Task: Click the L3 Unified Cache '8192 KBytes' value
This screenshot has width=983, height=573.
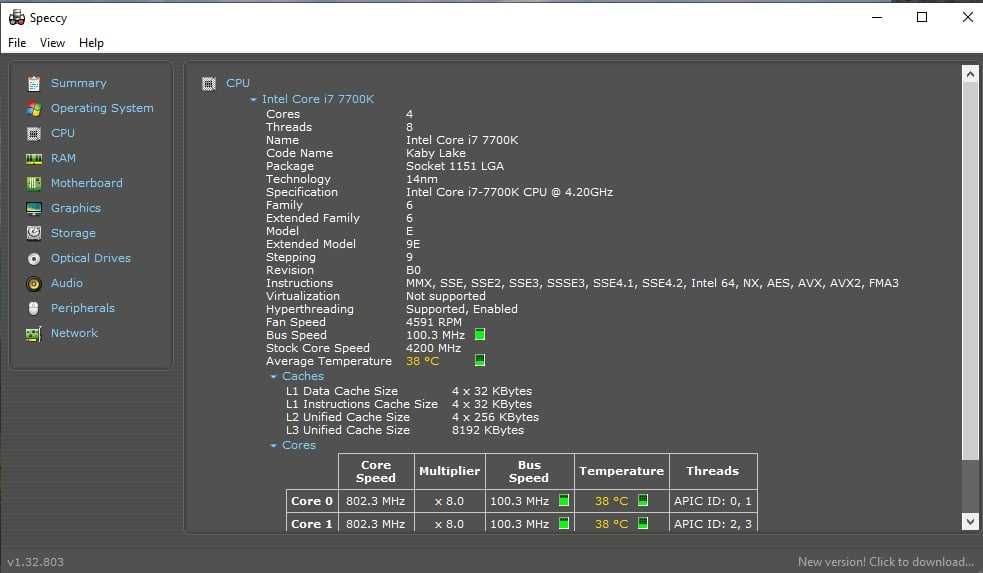Action: (488, 430)
